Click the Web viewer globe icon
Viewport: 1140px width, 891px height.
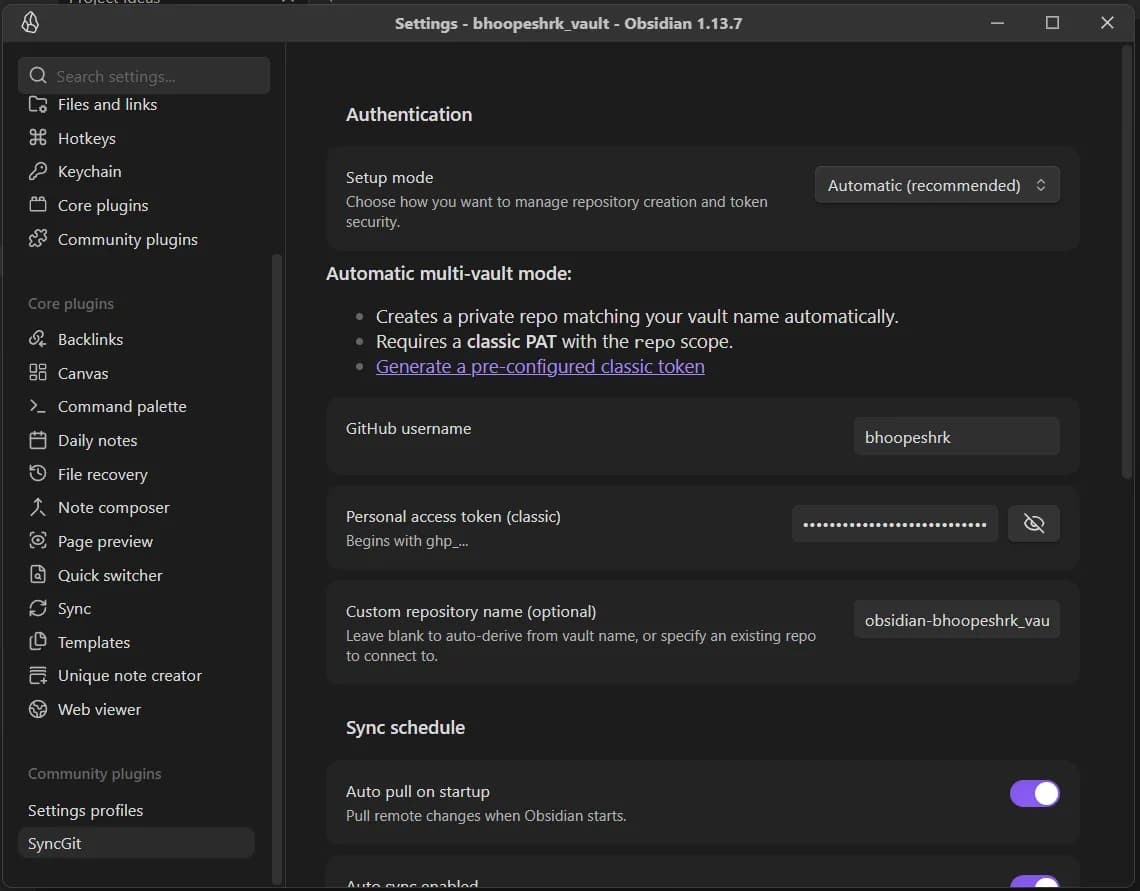[x=38, y=709]
